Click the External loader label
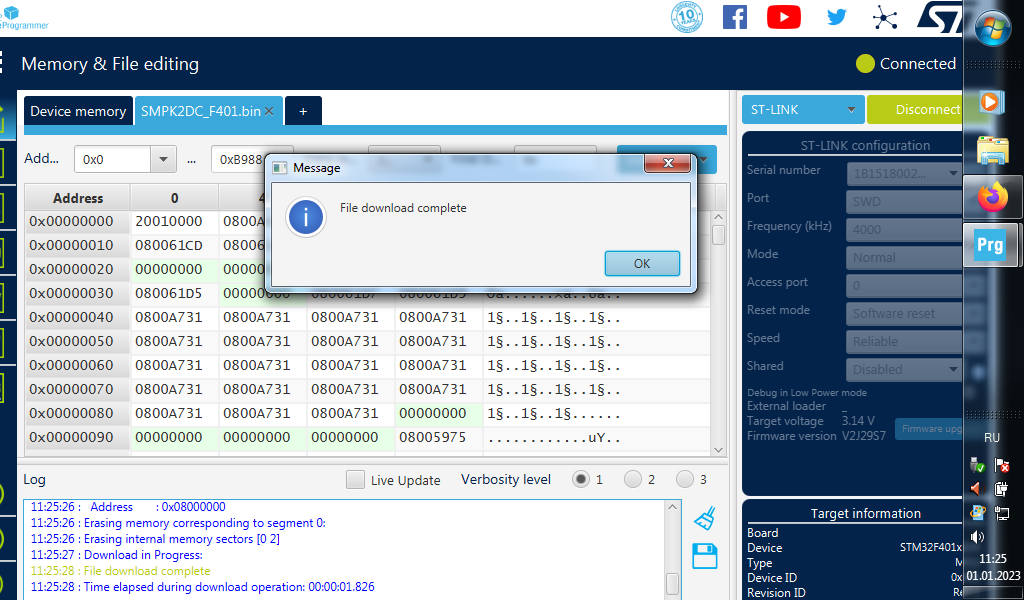 click(786, 405)
